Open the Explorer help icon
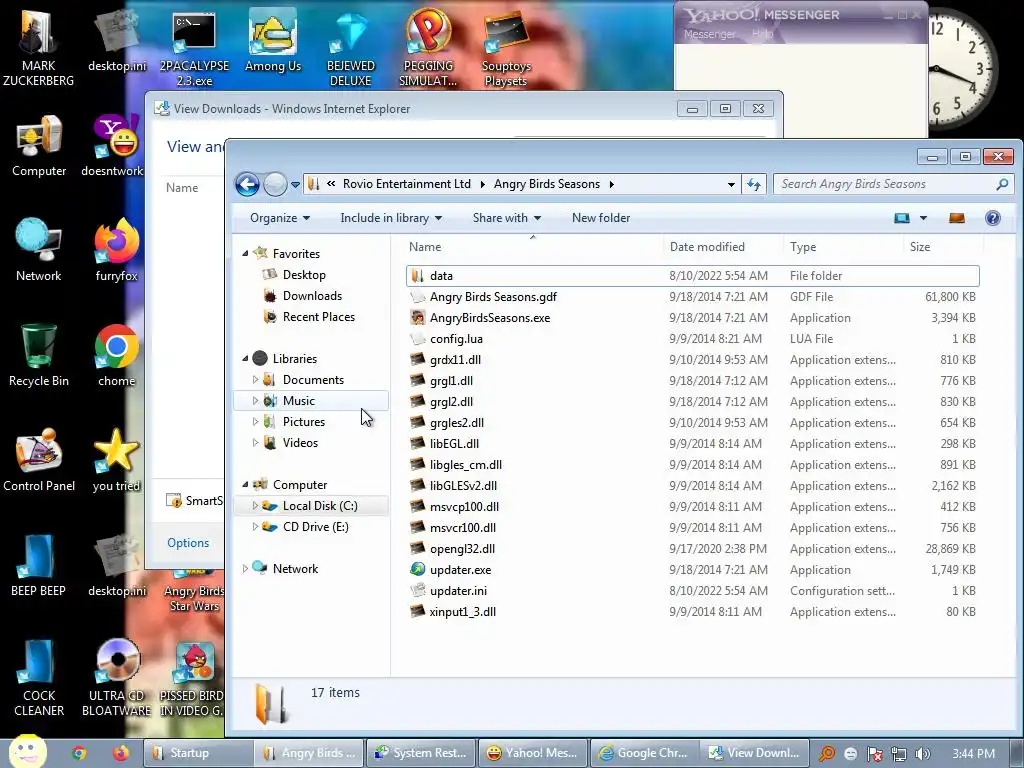1024x768 pixels. [x=992, y=218]
